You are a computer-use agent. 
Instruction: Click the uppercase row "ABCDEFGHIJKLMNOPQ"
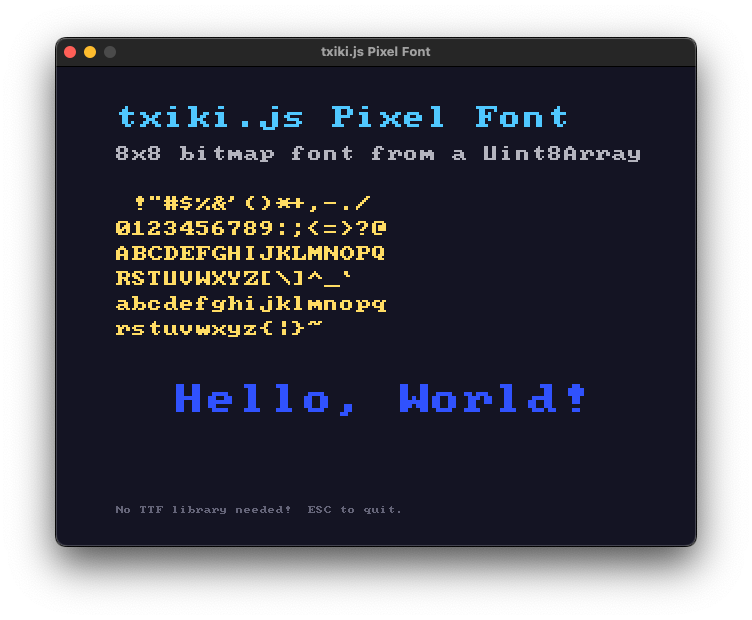click(x=250, y=253)
